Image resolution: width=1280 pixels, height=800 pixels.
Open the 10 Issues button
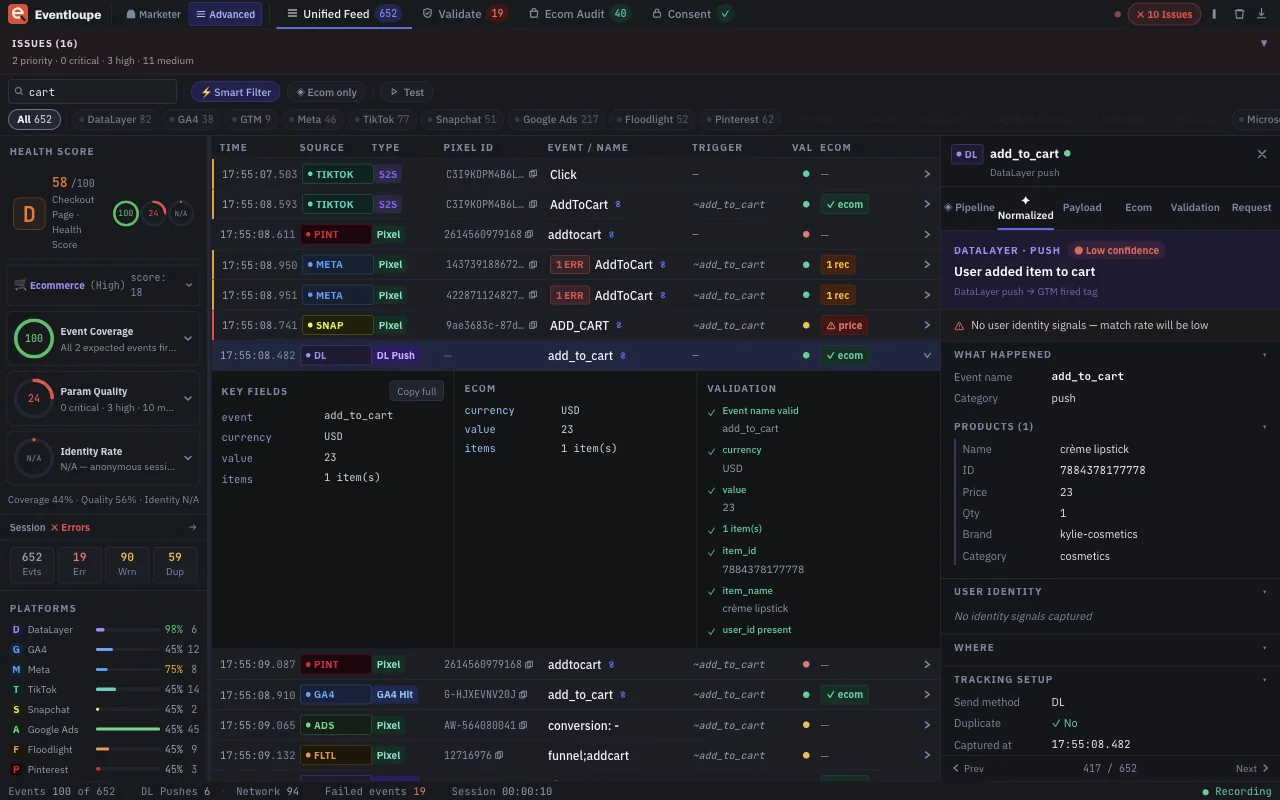[x=1164, y=14]
